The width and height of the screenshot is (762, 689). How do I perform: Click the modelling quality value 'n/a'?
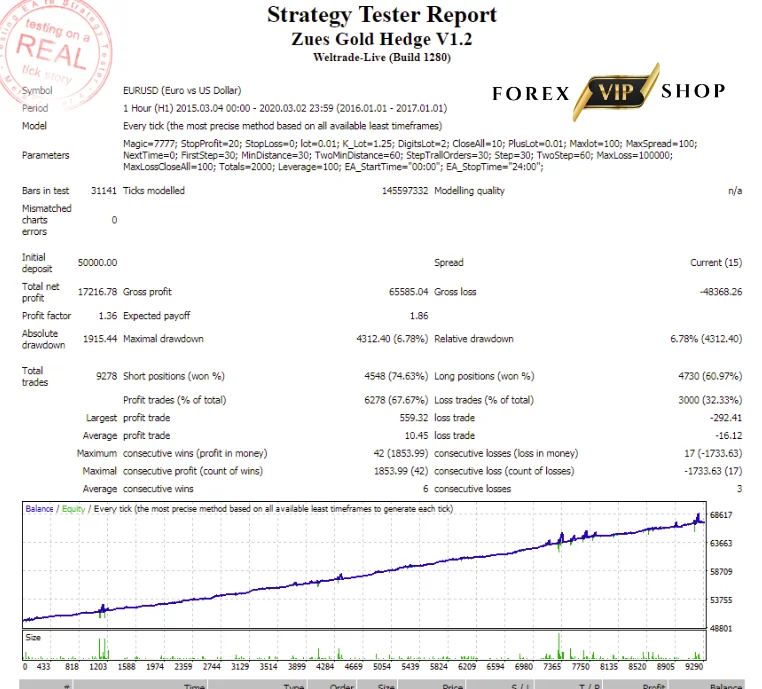[735, 190]
